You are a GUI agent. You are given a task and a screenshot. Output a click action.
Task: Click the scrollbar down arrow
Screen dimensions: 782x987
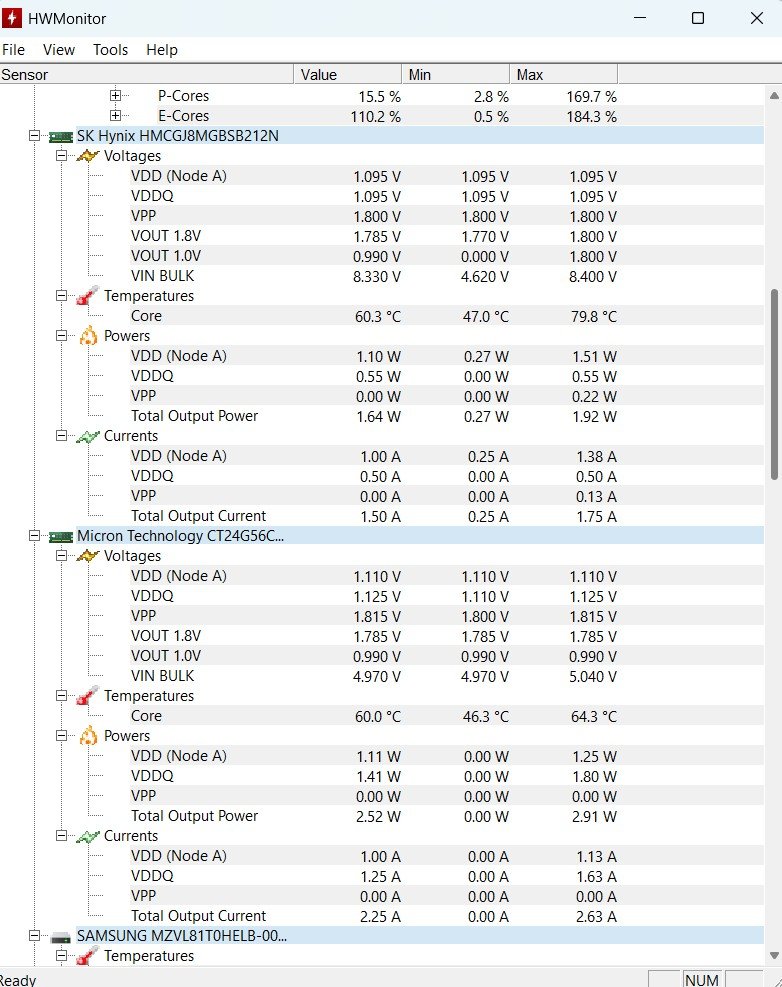[774, 956]
